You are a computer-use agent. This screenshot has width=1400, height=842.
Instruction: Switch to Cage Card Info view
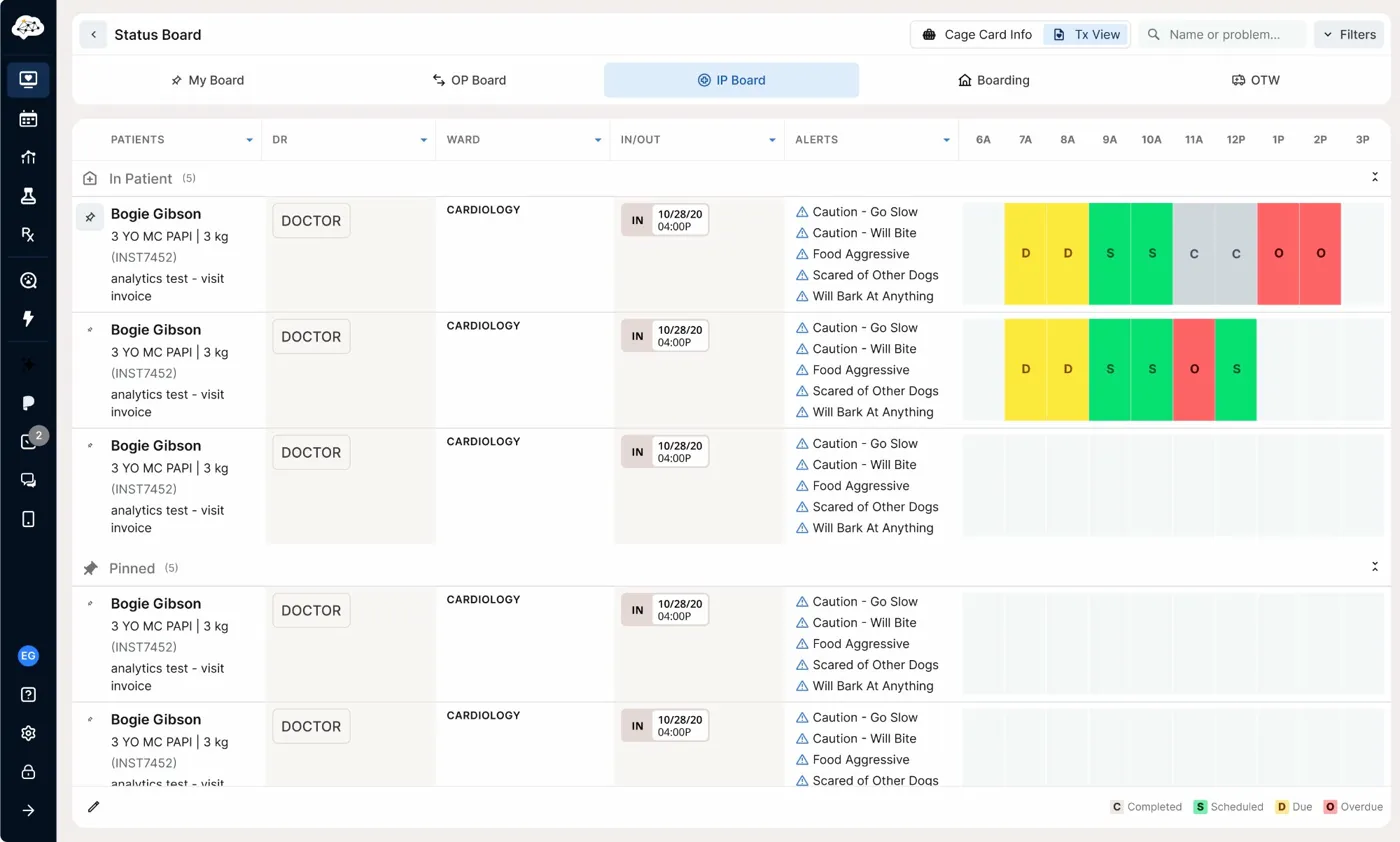(977, 35)
